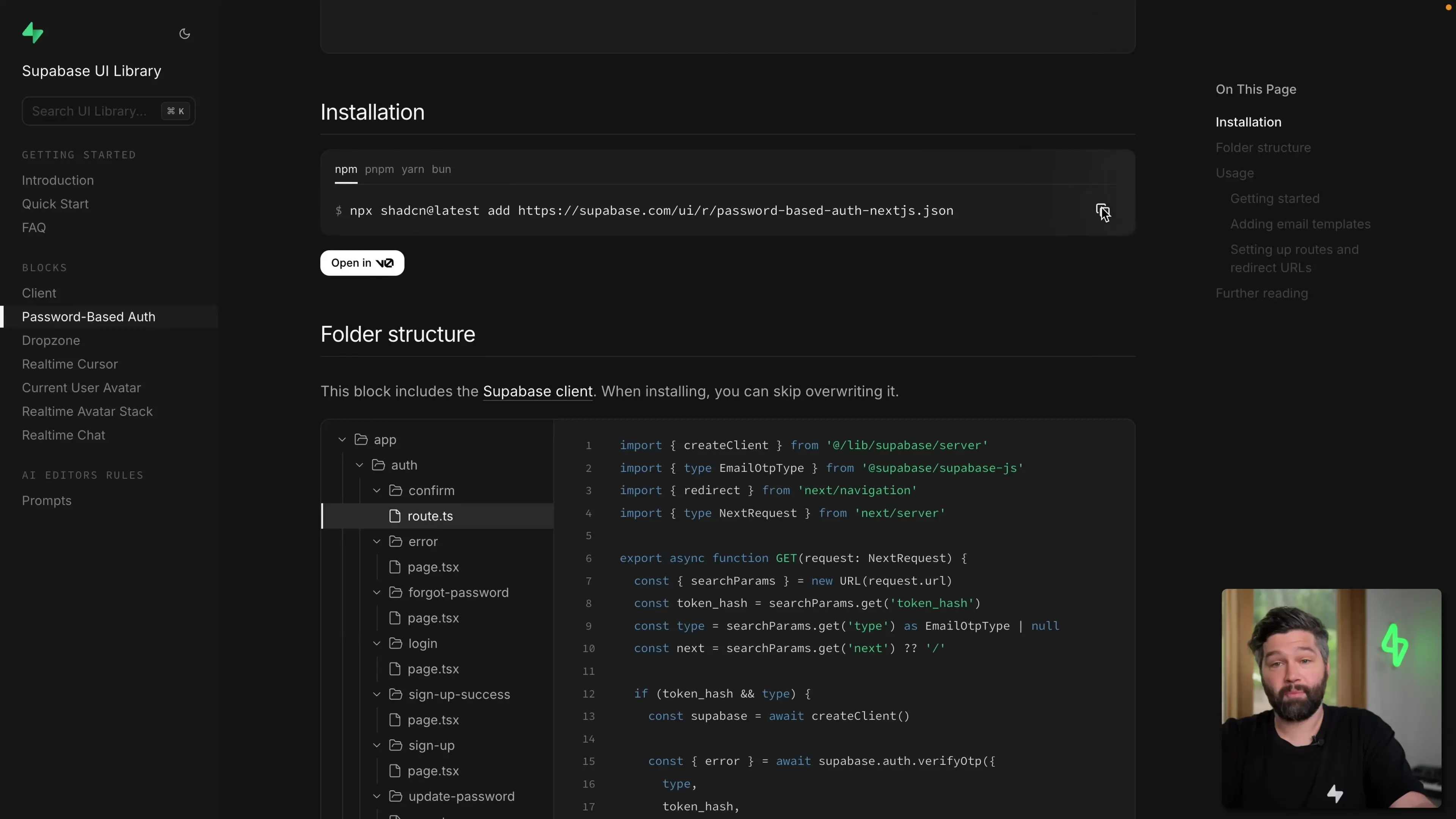Screen dimensions: 1456x819
Task: Select Password-Based Auth in sidebar
Action: click(89, 317)
